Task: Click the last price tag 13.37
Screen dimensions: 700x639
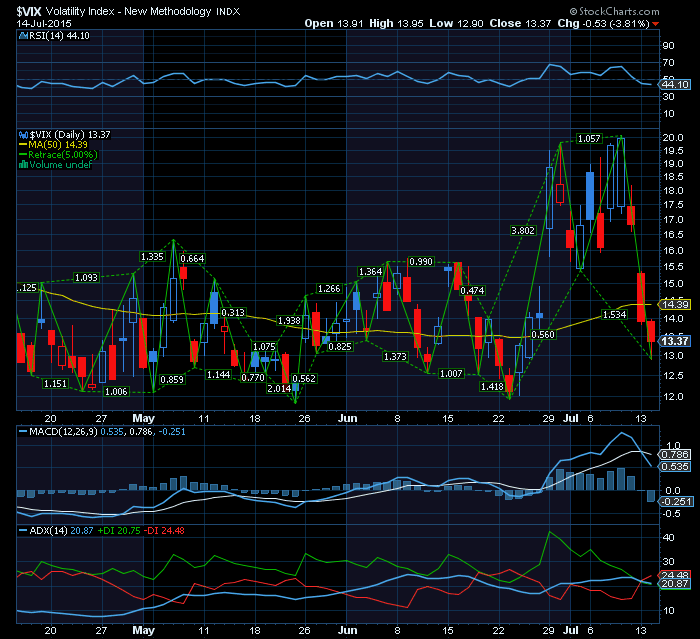Action: [675, 341]
